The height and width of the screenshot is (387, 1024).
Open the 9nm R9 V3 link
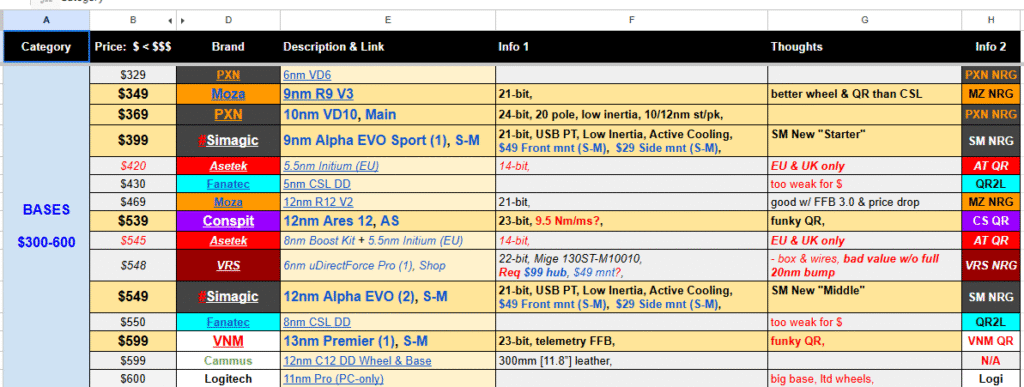point(318,94)
